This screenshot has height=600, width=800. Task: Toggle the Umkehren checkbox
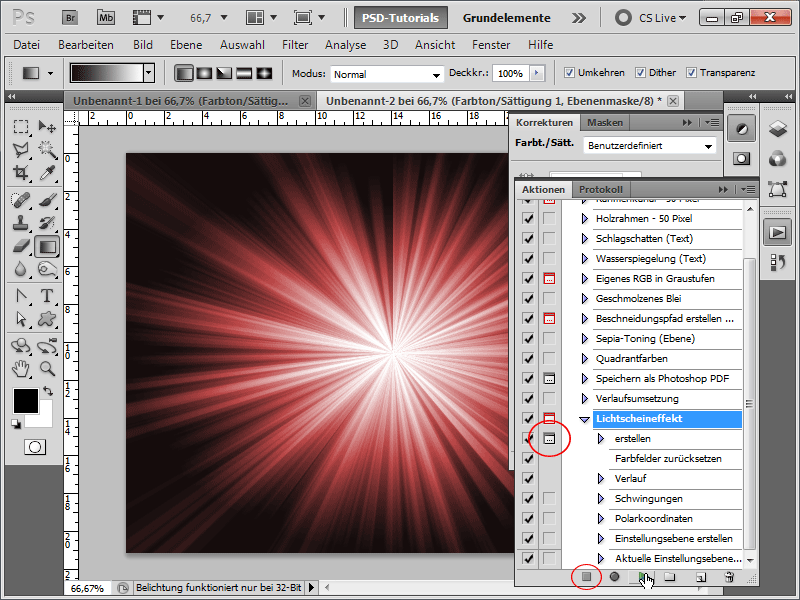569,73
